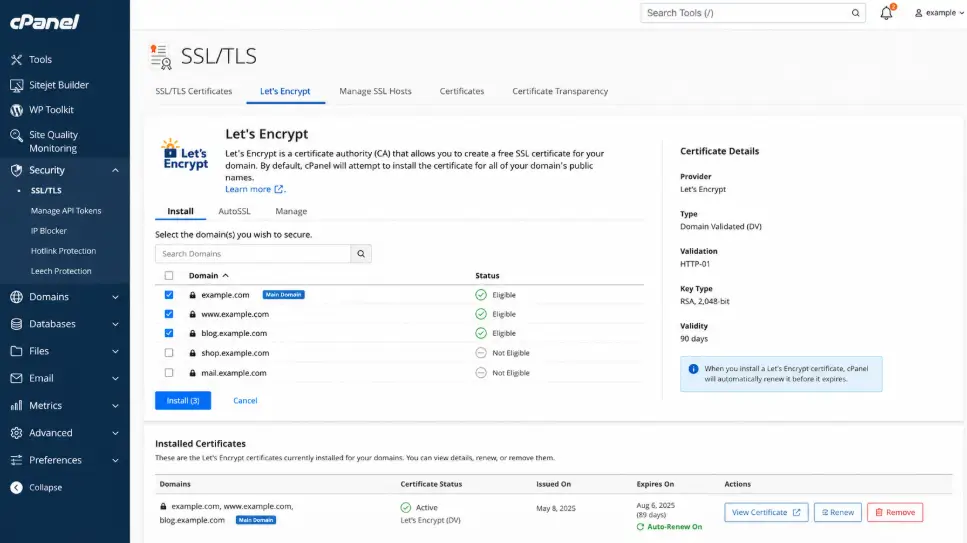Uncheck the example.com checkbox
967x543 pixels.
pos(169,295)
